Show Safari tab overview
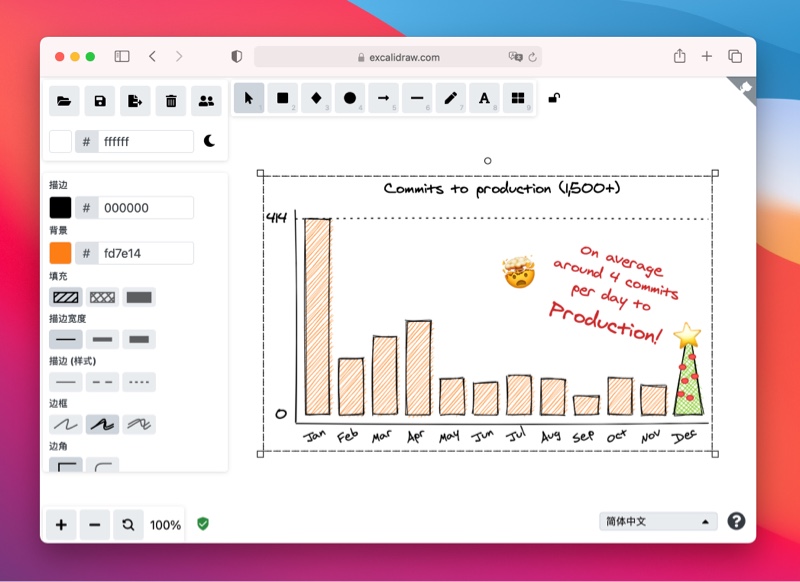800x582 pixels. (735, 56)
